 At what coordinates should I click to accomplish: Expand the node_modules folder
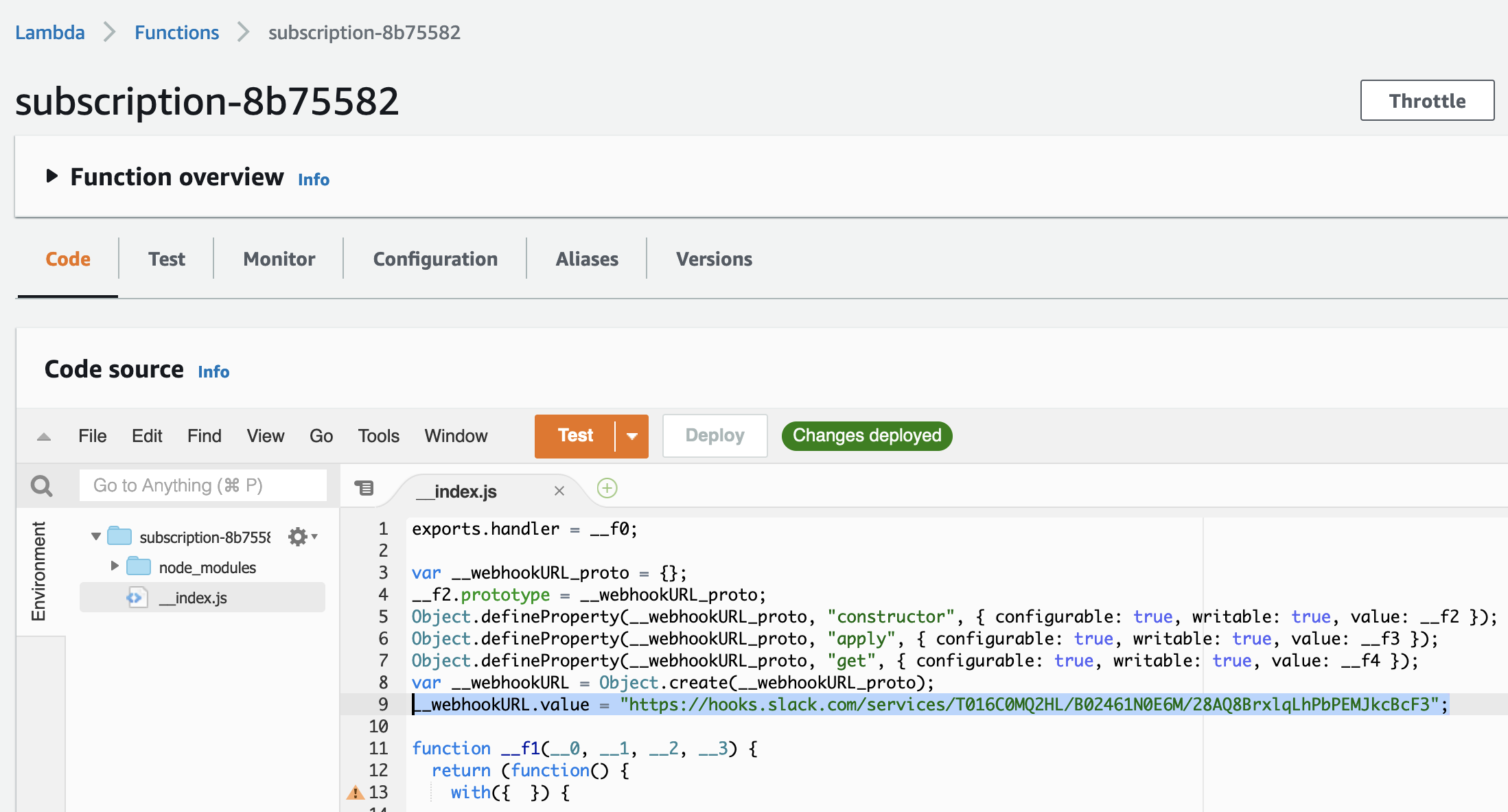point(115,566)
